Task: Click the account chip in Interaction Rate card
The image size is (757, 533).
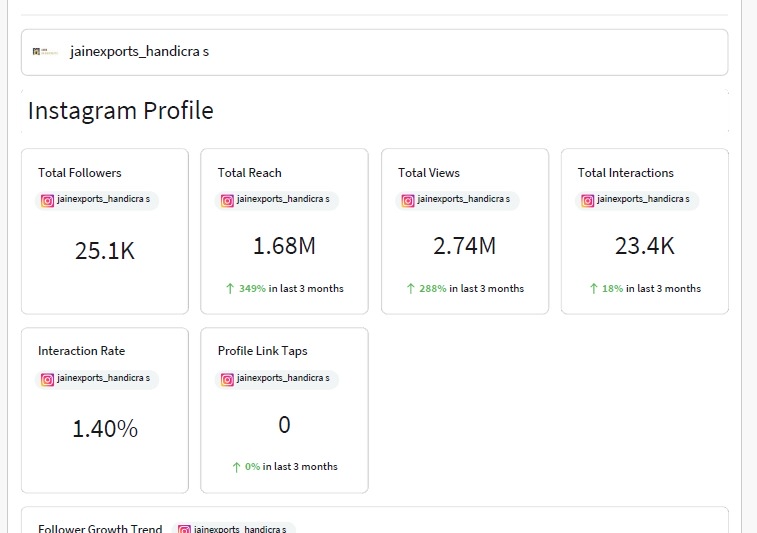Action: (x=97, y=379)
